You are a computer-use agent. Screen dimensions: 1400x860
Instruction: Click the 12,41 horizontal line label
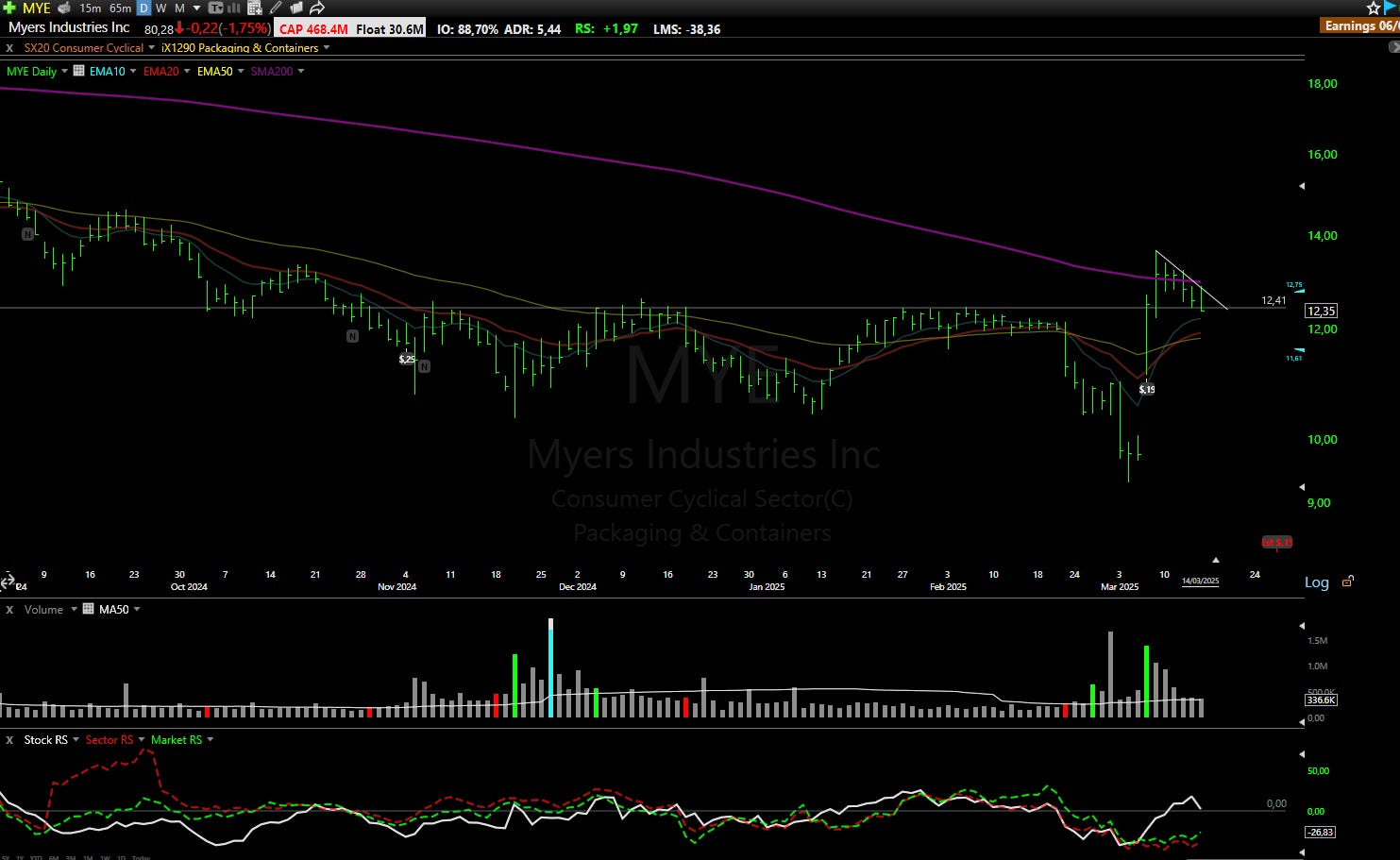click(1273, 300)
